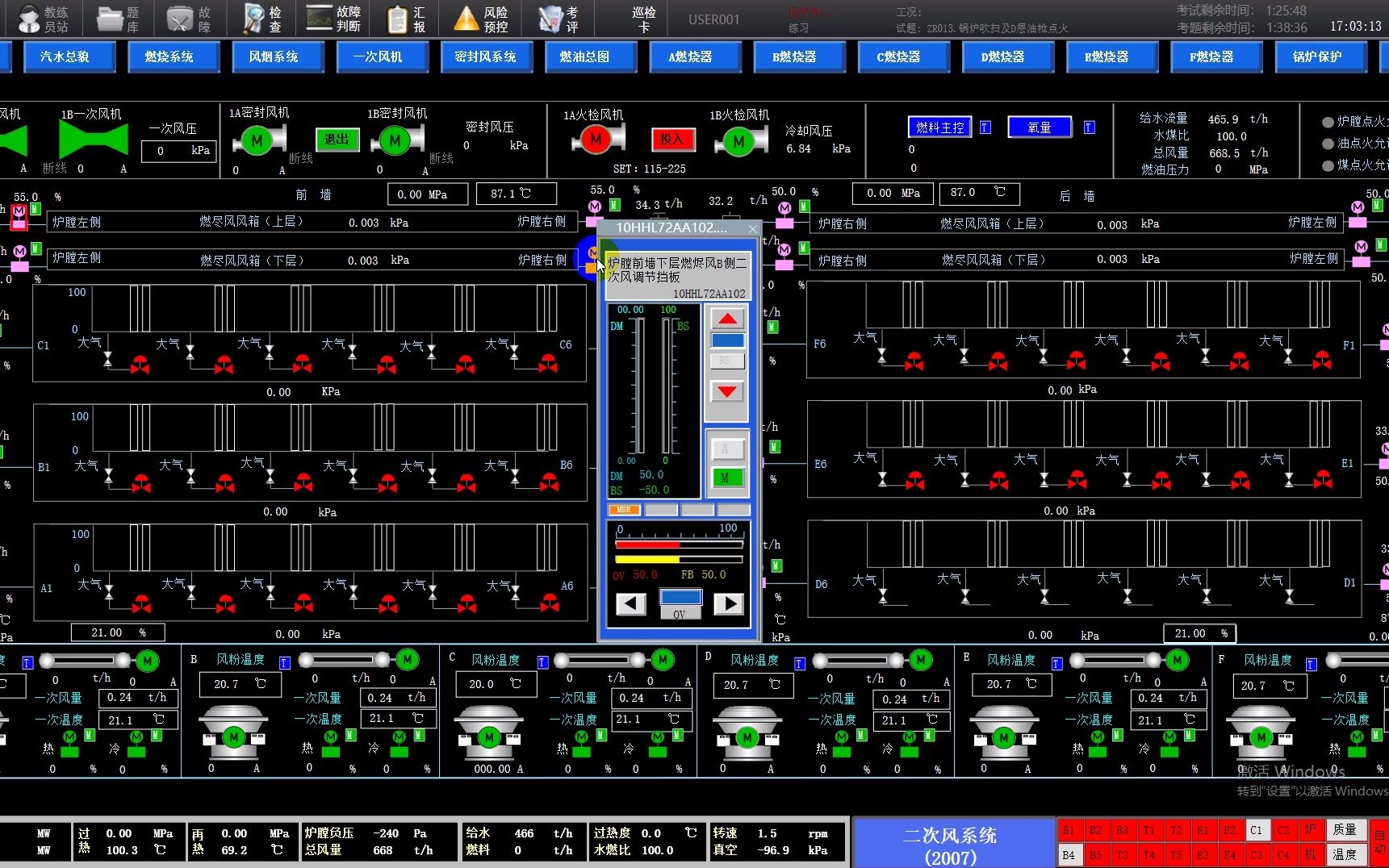Click the 氧量 oxygen button

[1040, 127]
